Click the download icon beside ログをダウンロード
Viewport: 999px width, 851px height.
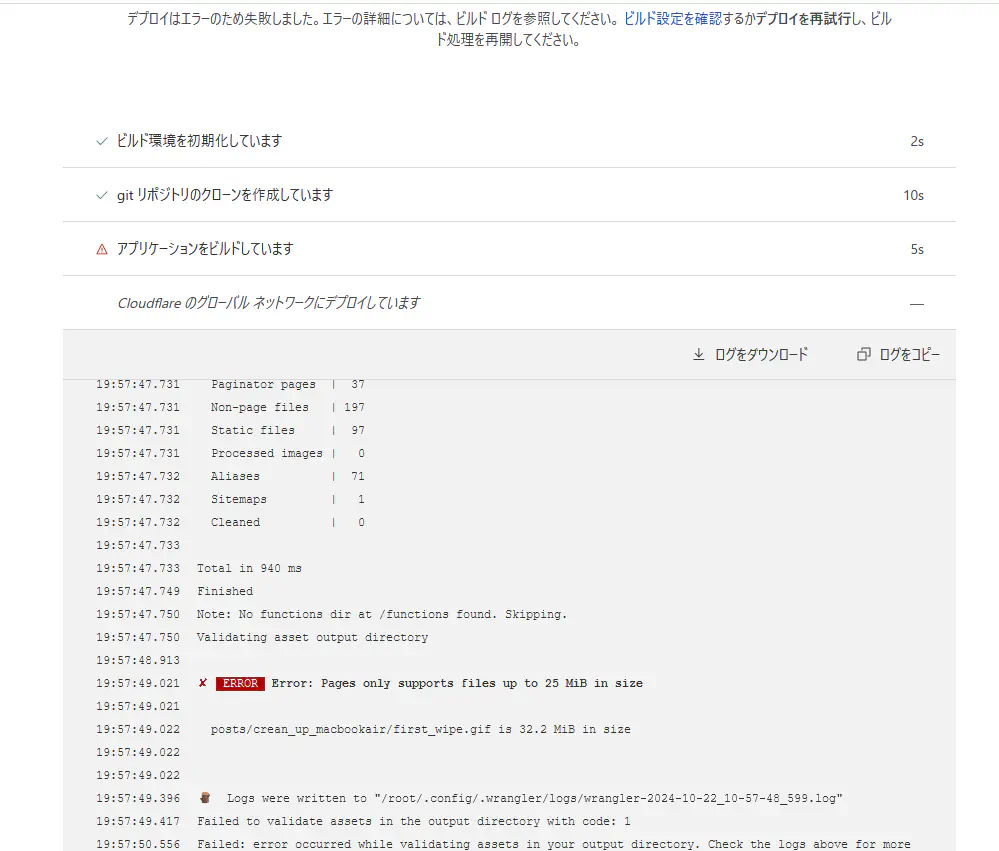tap(699, 355)
